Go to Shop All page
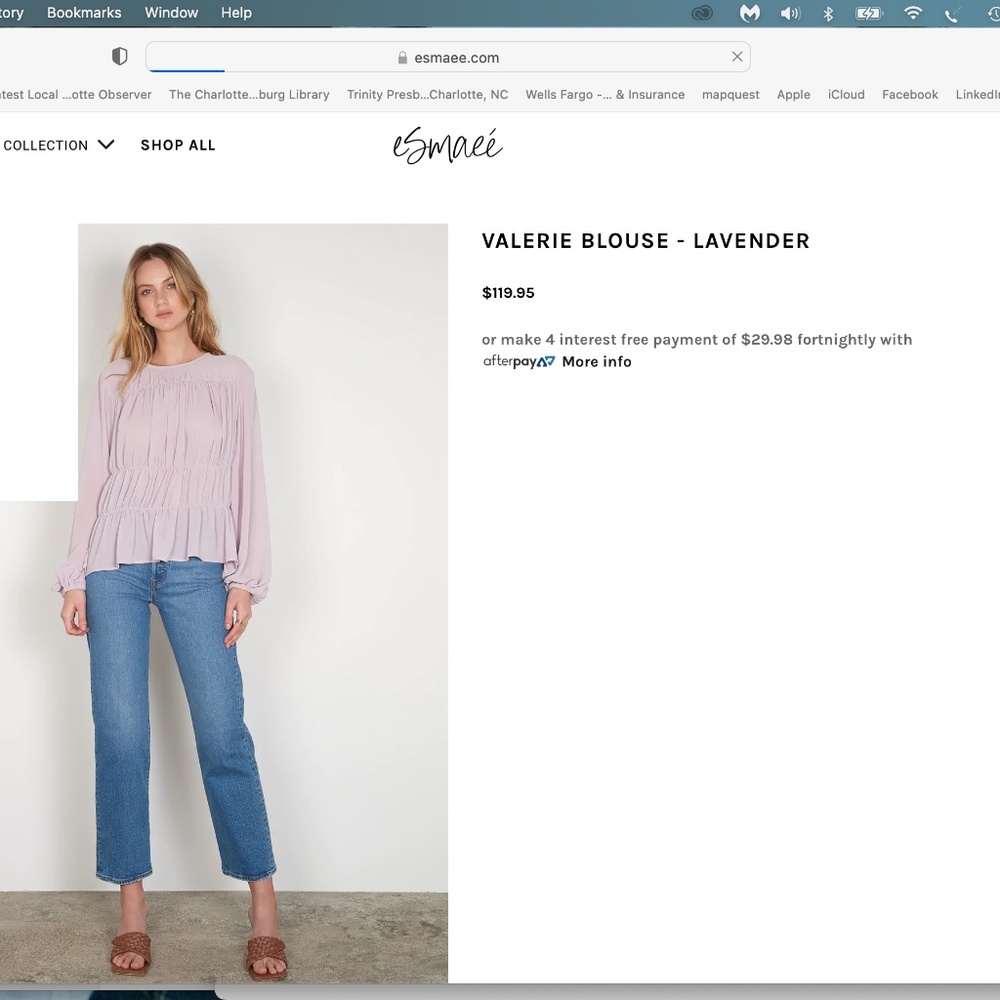The image size is (1000, 1000). pyautogui.click(x=178, y=145)
